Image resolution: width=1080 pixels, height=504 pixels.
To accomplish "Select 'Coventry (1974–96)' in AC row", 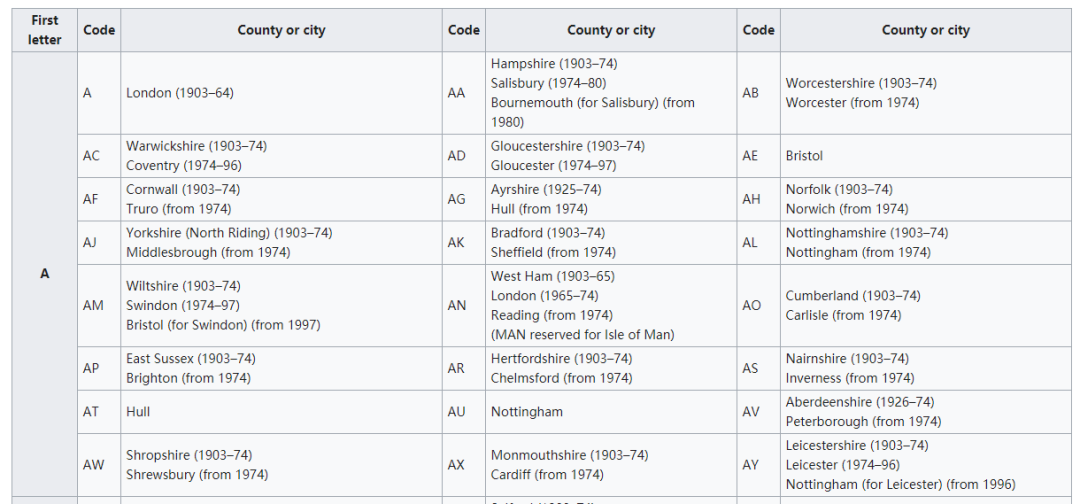I will click(184, 166).
